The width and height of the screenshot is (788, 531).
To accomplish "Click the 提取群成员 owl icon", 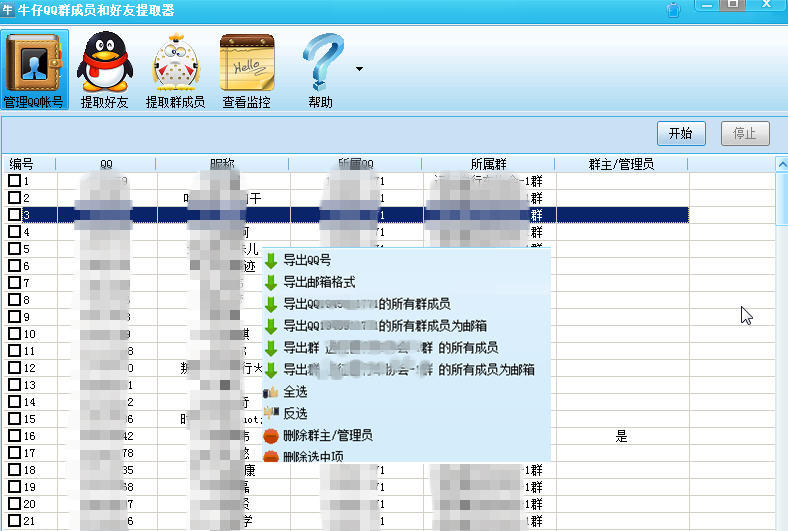I will 175,69.
